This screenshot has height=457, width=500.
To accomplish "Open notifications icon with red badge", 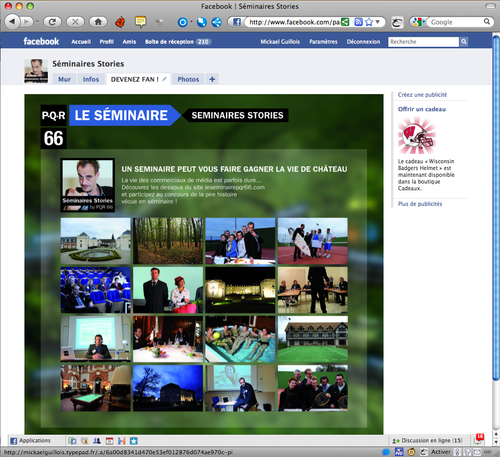I will pyautogui.click(x=479, y=439).
